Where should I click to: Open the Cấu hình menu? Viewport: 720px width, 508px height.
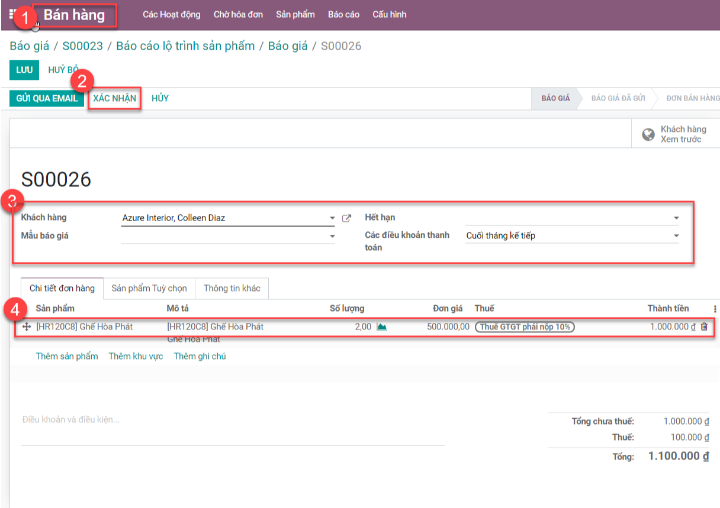pyautogui.click(x=389, y=15)
